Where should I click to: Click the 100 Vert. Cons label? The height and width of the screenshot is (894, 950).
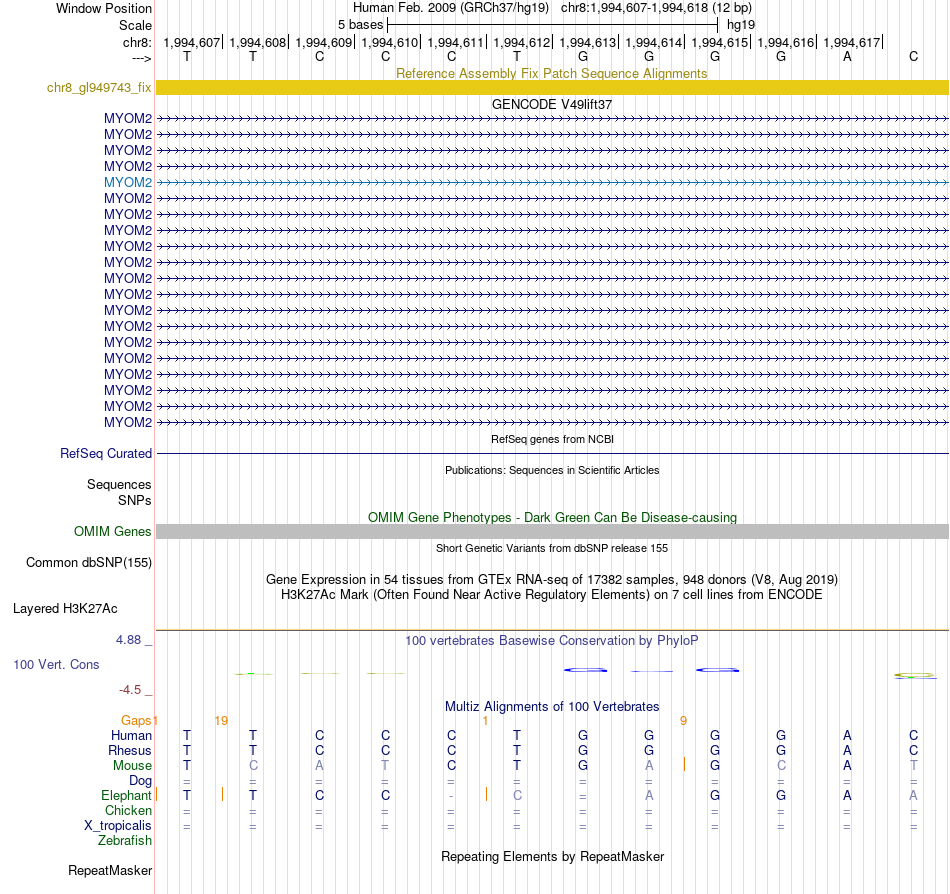pos(56,664)
